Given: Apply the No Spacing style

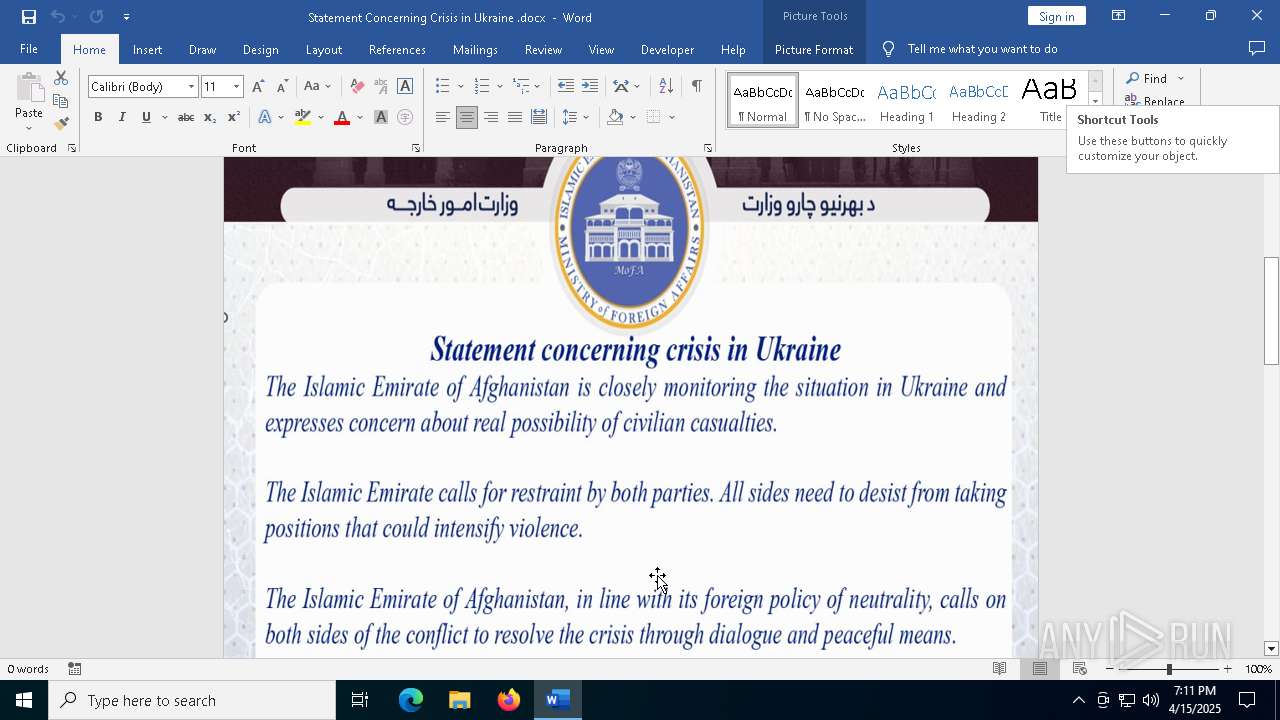Looking at the screenshot, I should tap(835, 101).
